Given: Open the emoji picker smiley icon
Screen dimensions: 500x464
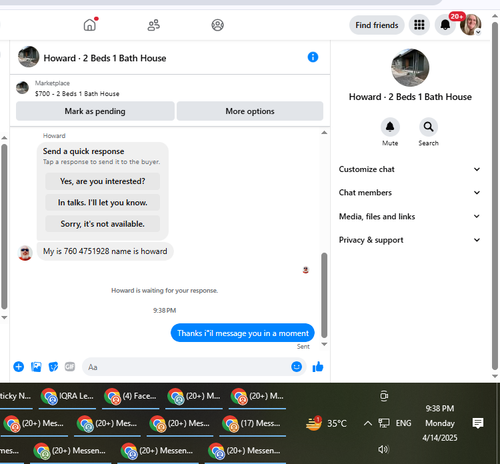Looking at the screenshot, I should pos(296,367).
